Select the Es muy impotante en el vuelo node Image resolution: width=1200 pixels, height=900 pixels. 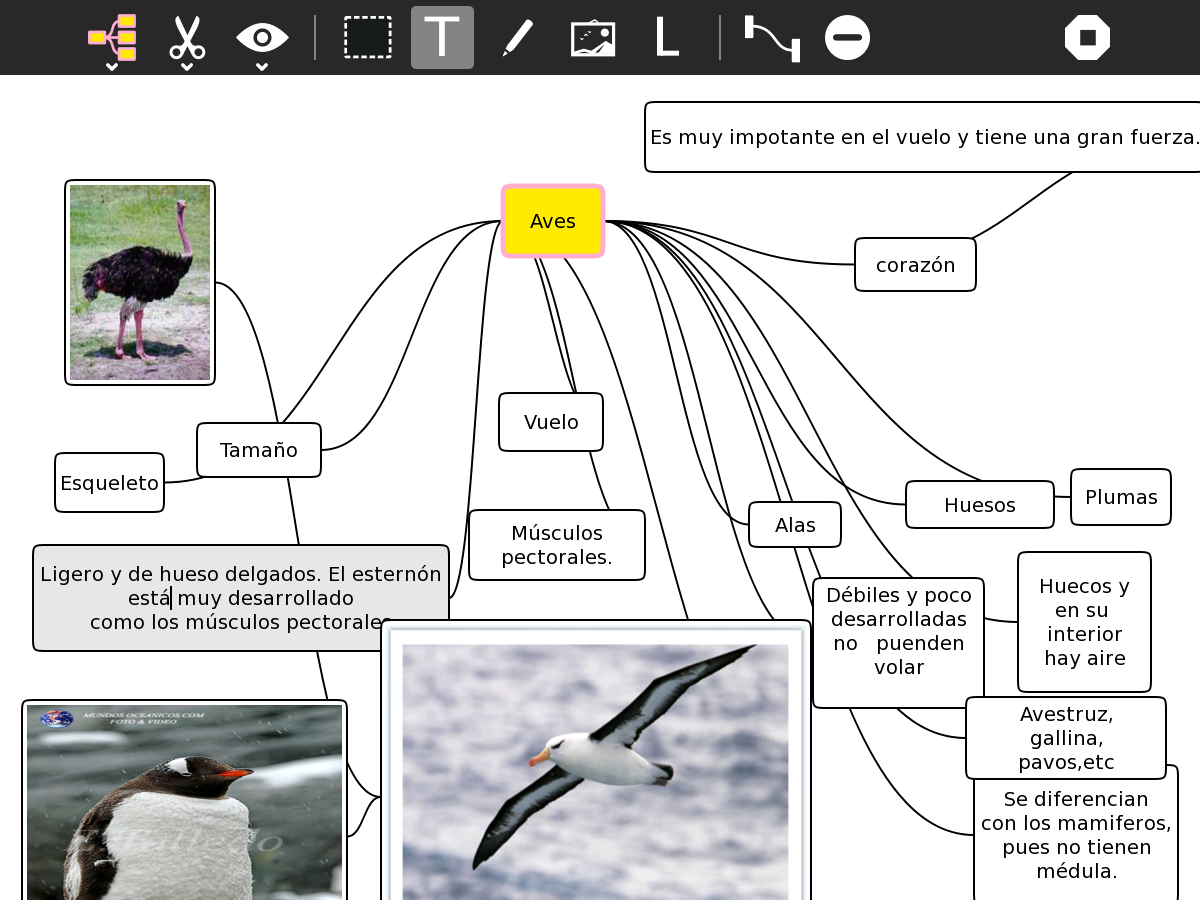(922, 137)
